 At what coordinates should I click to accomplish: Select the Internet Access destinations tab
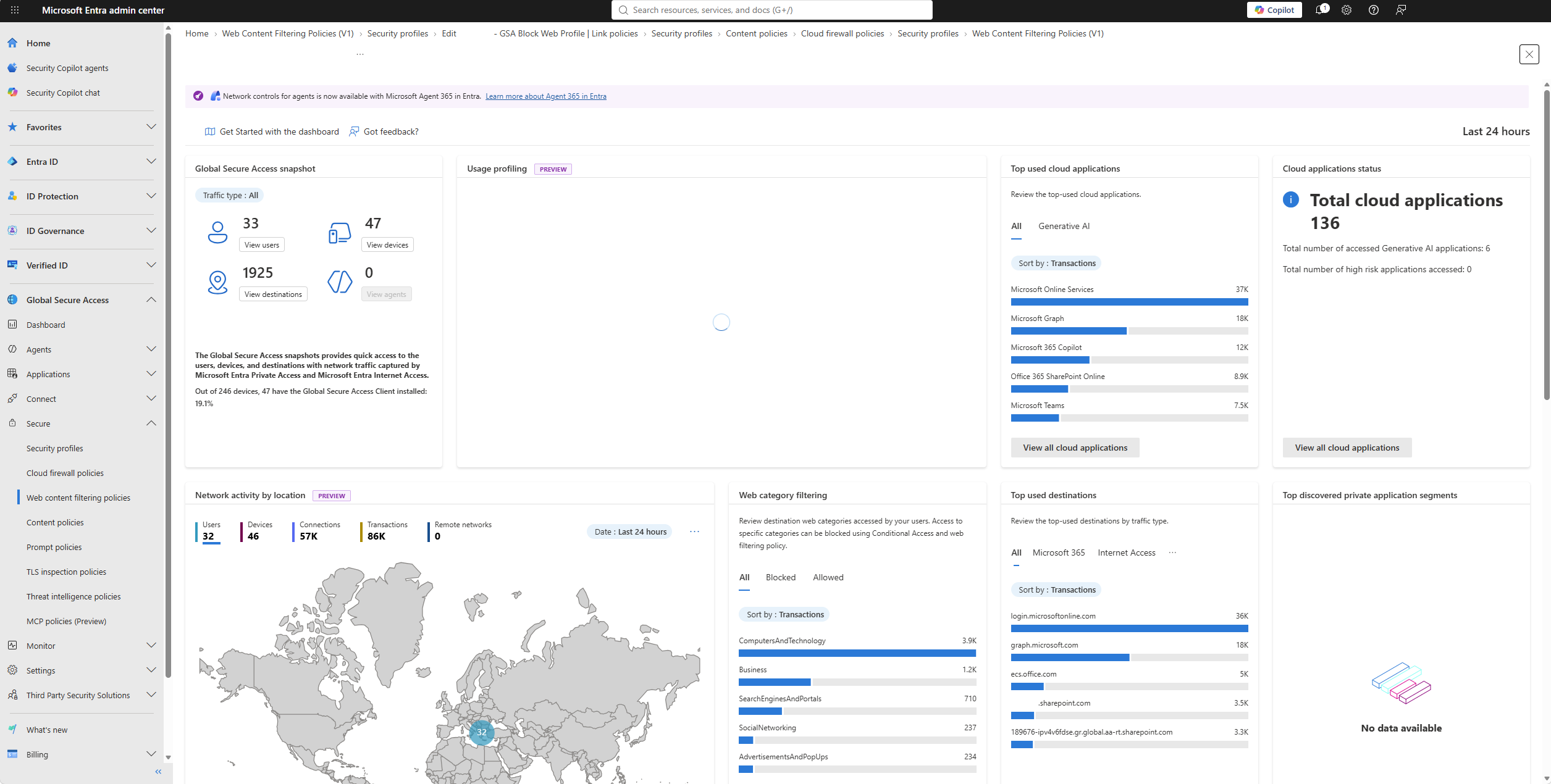click(x=1126, y=553)
